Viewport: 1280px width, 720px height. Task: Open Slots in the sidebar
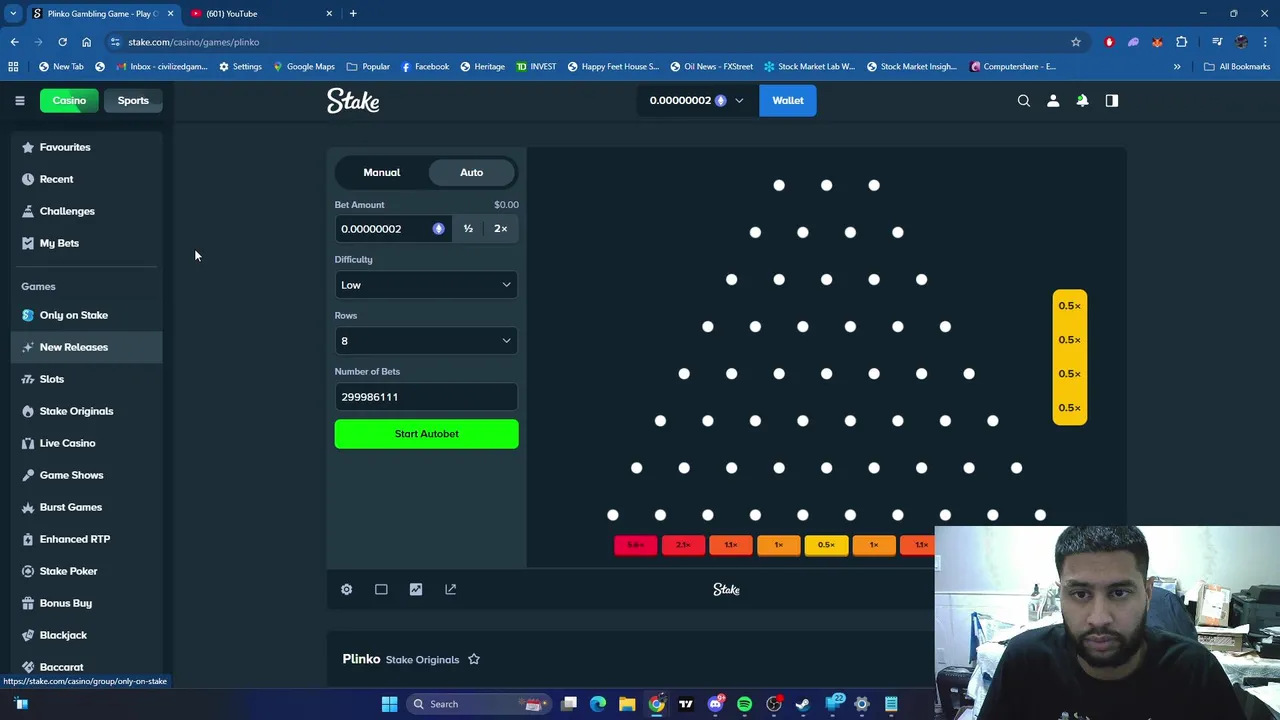pyautogui.click(x=86, y=379)
